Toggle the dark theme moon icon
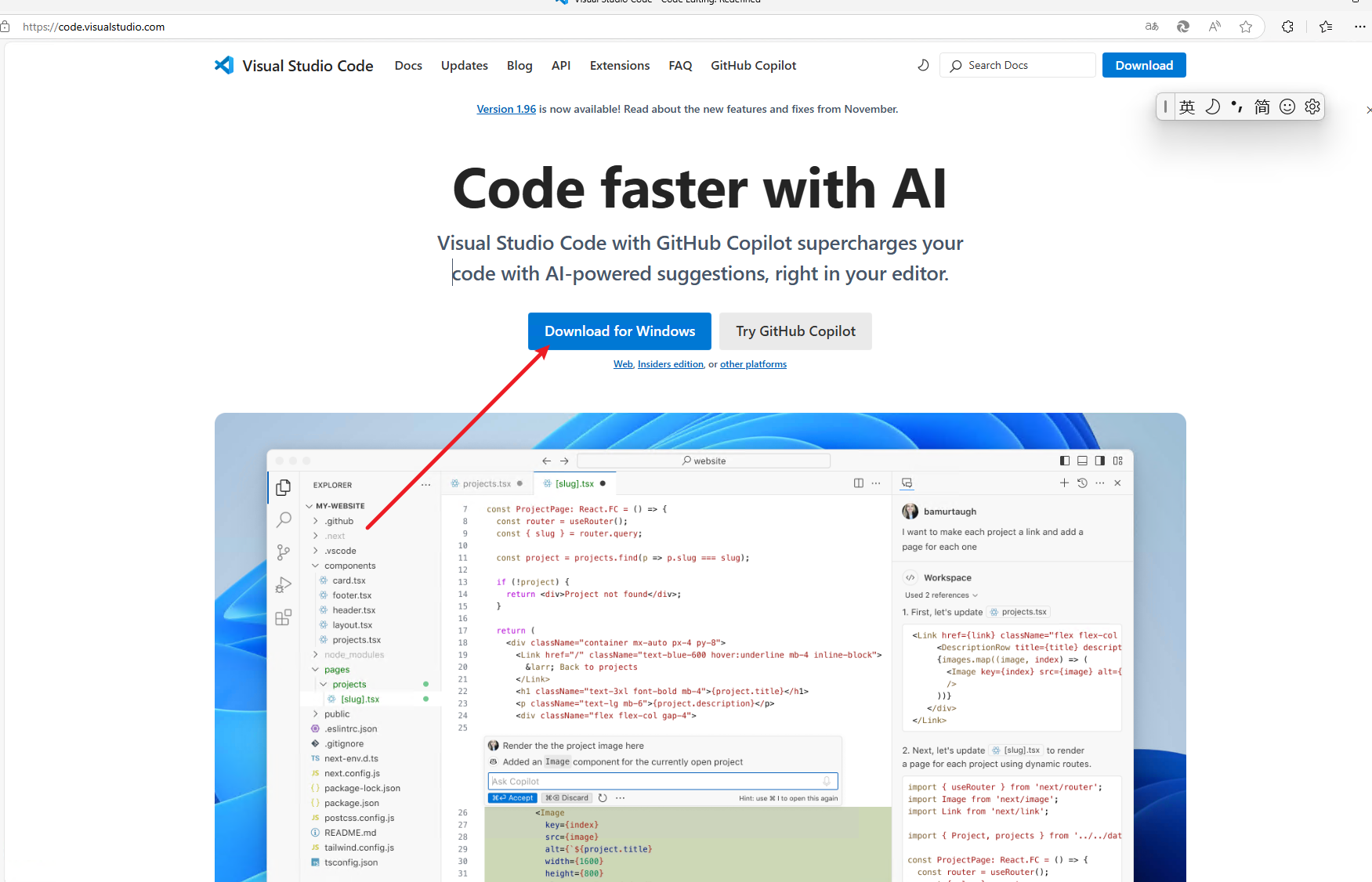Viewport: 1372px width, 882px height. point(923,65)
